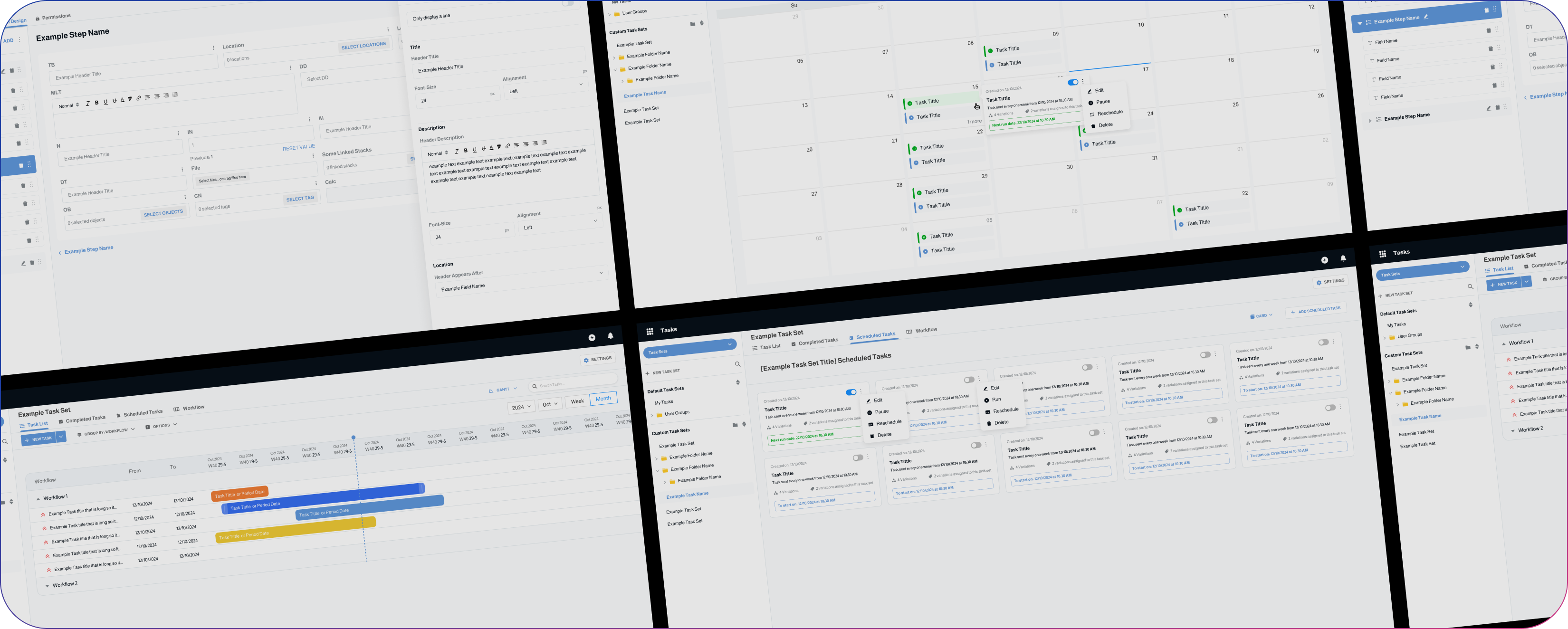Disable the blue toggle on first scheduled card

click(x=851, y=392)
